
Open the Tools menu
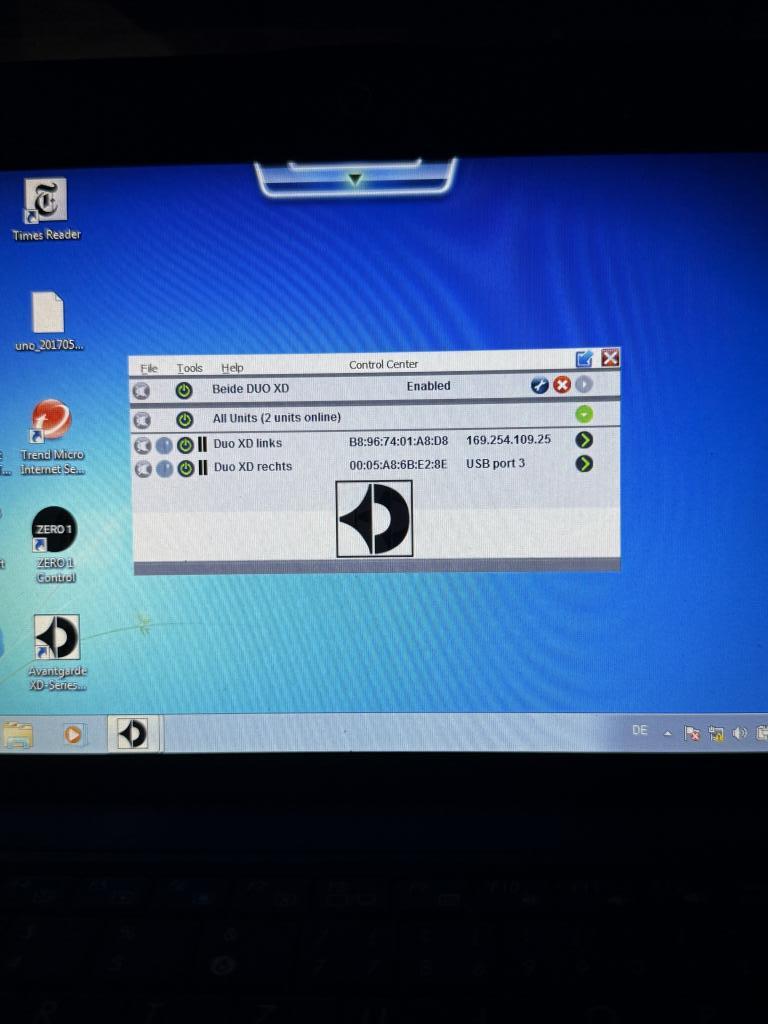(x=190, y=368)
